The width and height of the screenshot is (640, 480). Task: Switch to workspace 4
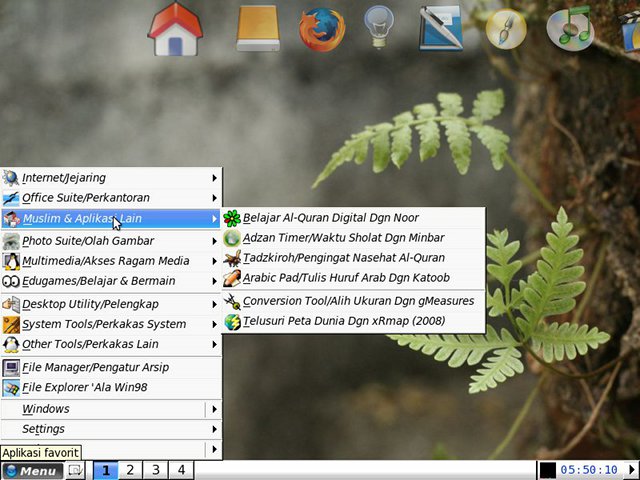tap(181, 470)
